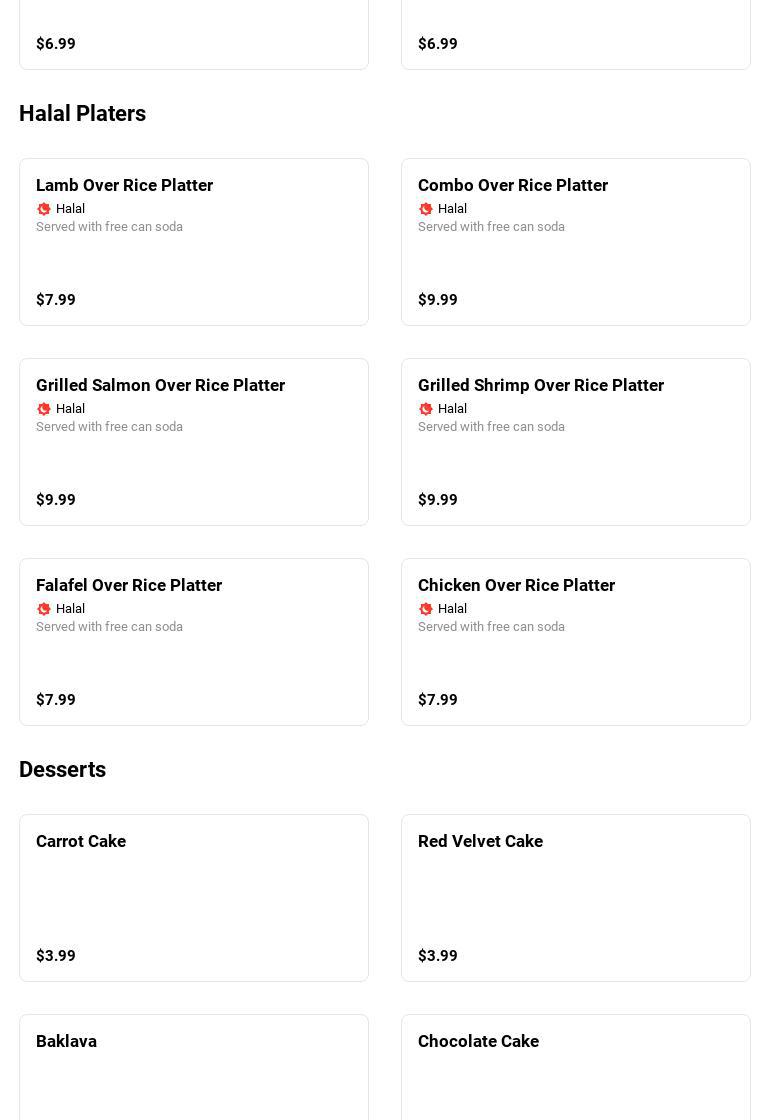Select the Red Velvet Cake card

576,898
